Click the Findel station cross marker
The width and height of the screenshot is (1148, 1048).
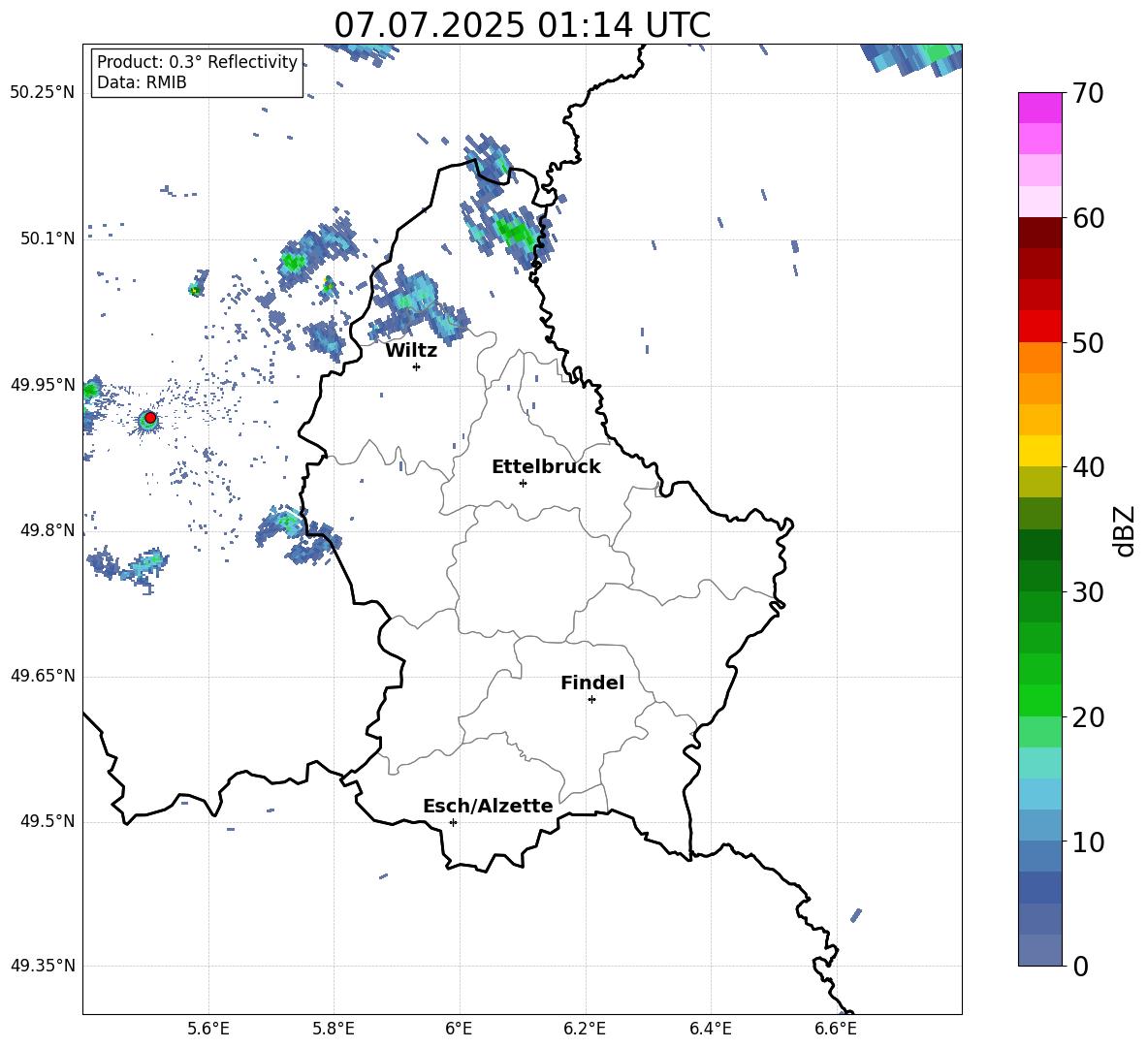pyautogui.click(x=591, y=700)
